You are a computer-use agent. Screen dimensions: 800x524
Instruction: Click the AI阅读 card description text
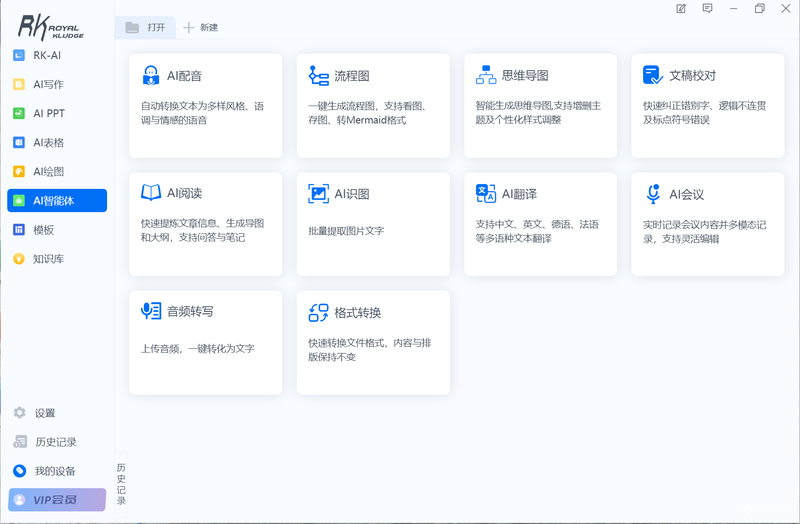pyautogui.click(x=202, y=230)
